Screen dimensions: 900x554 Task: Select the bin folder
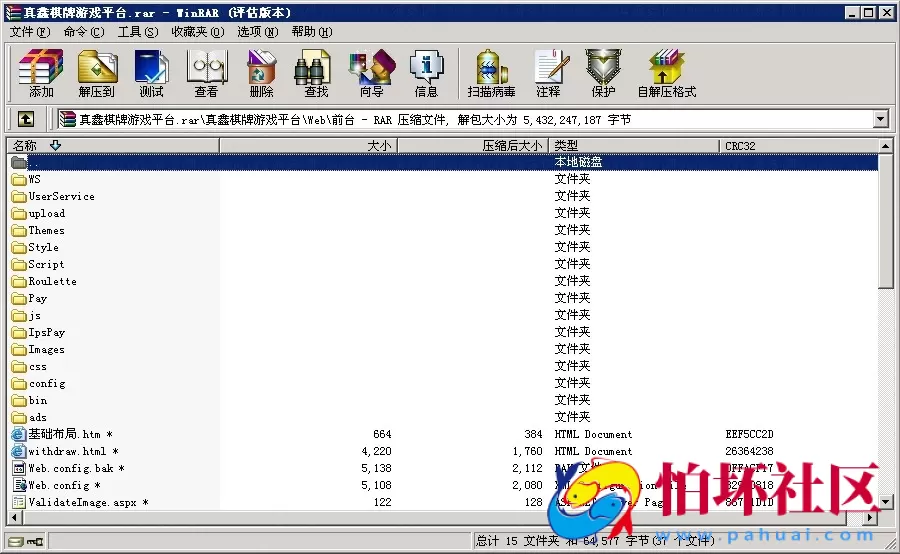click(30, 401)
